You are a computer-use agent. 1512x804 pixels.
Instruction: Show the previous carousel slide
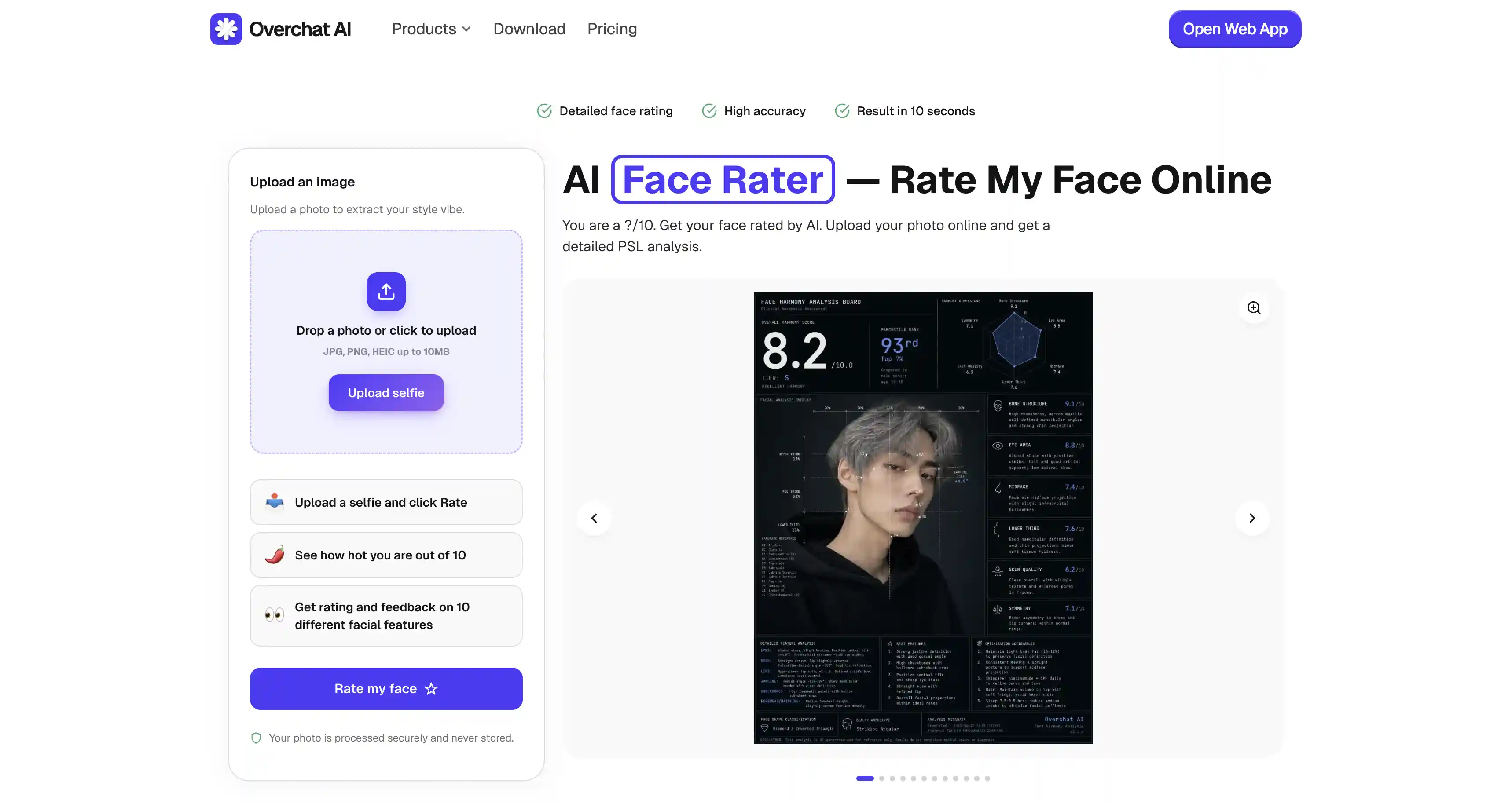(594, 518)
